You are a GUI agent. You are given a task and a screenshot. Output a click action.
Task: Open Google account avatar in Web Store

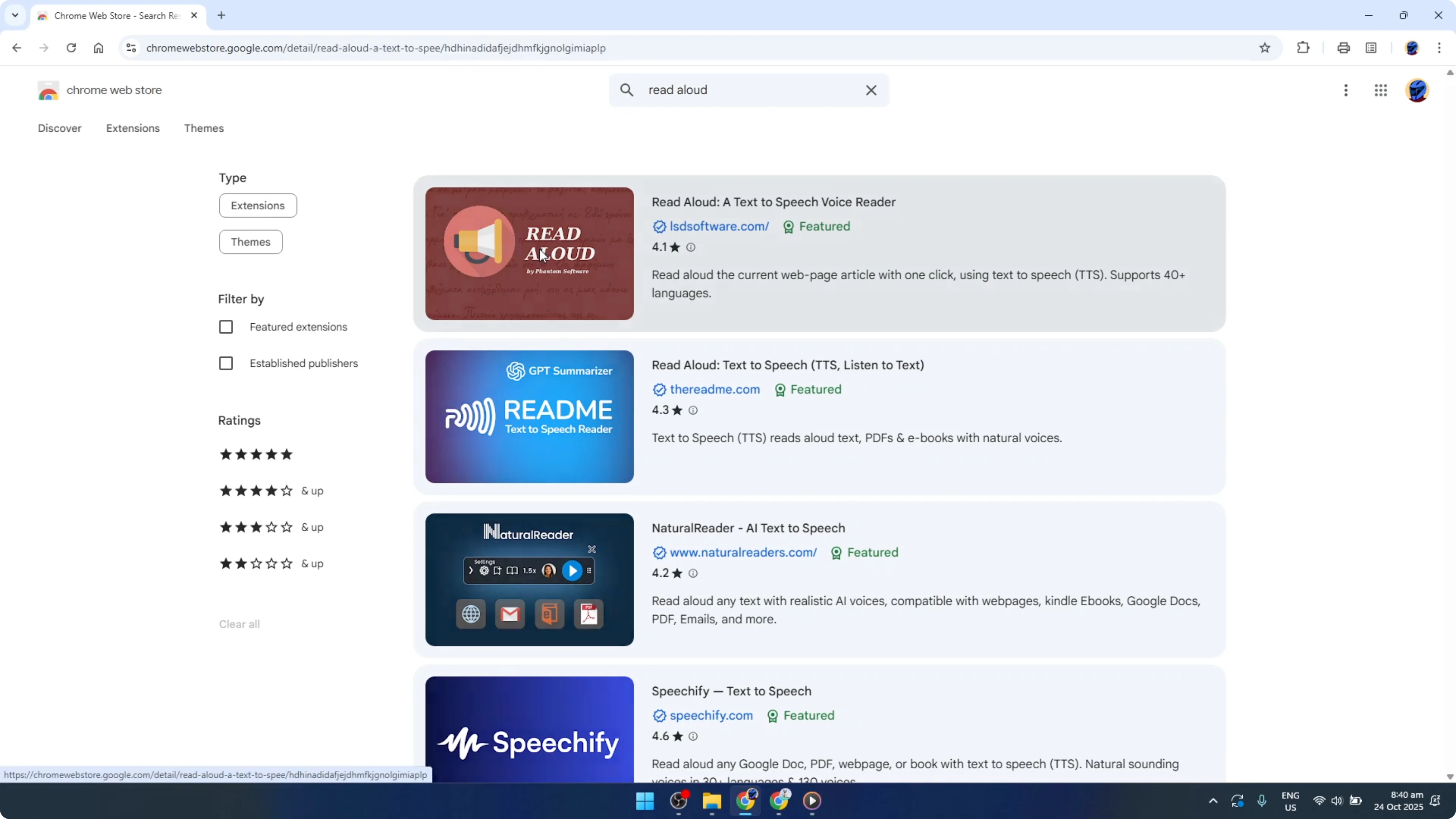tap(1417, 91)
